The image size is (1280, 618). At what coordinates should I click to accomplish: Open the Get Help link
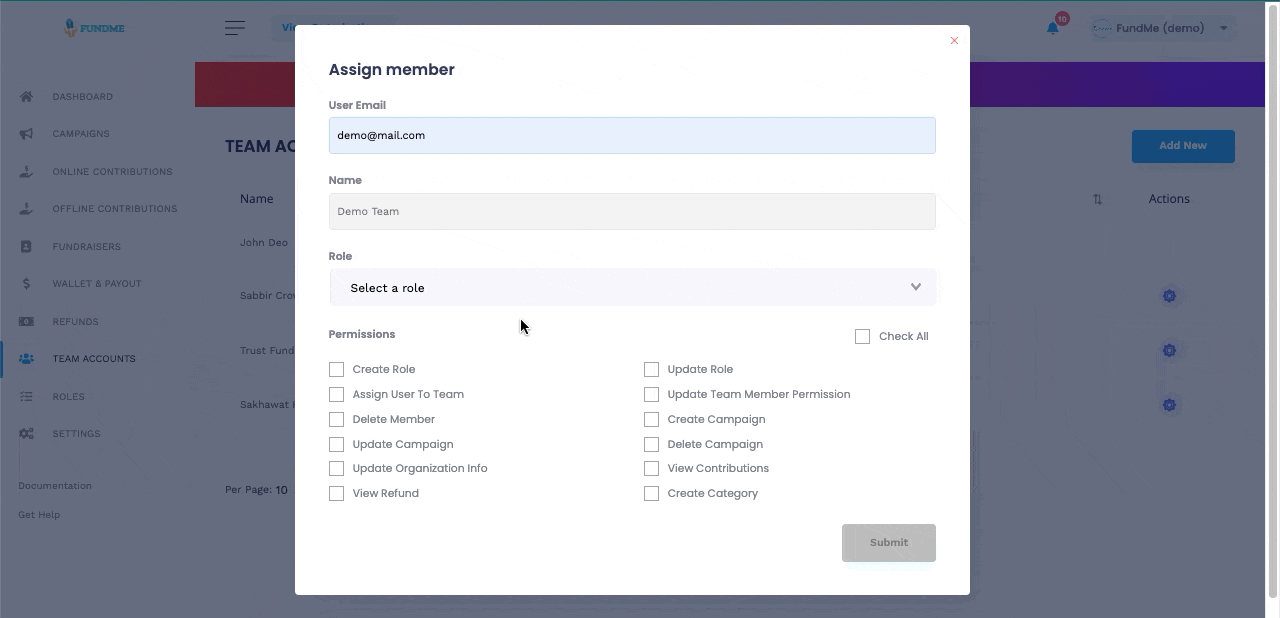(x=39, y=515)
